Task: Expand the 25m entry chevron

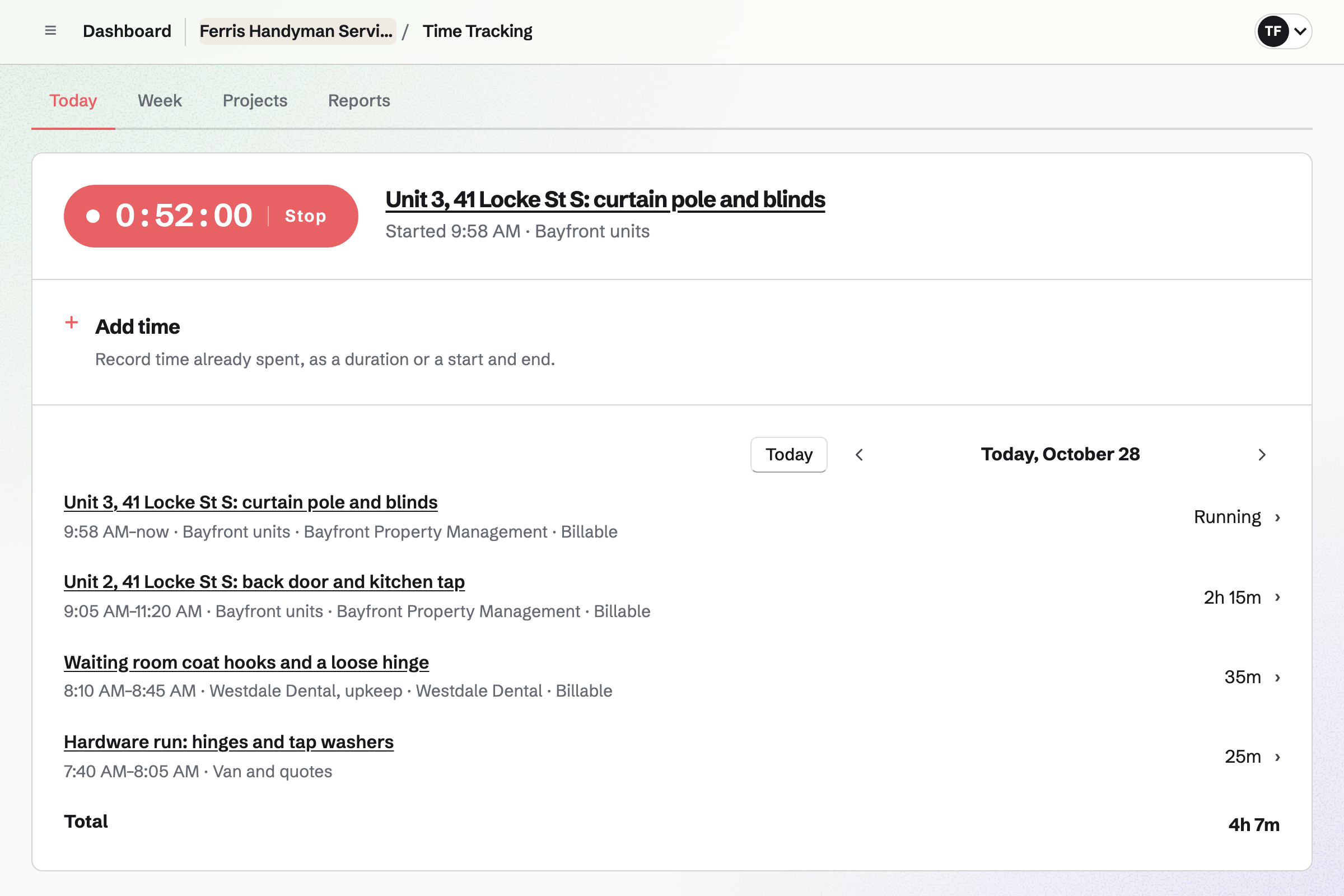Action: point(1278,757)
